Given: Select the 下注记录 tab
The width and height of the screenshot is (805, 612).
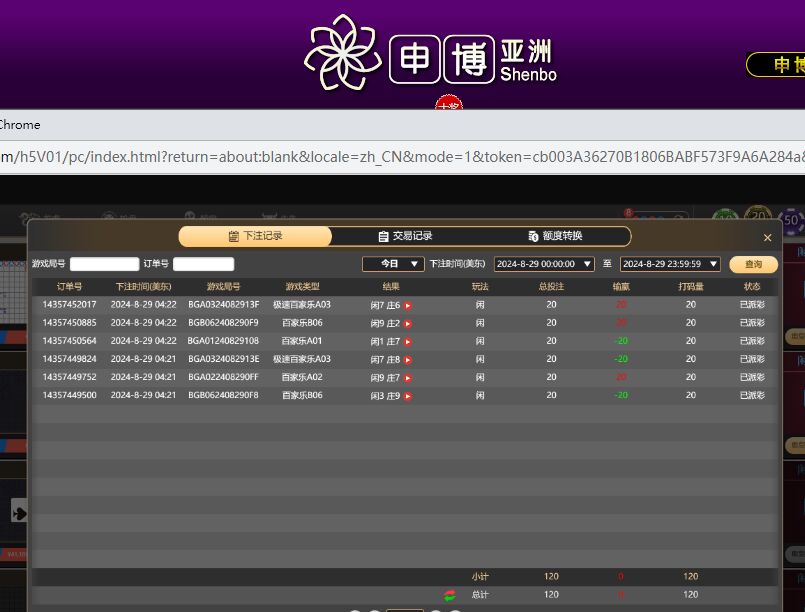Looking at the screenshot, I should [x=255, y=236].
